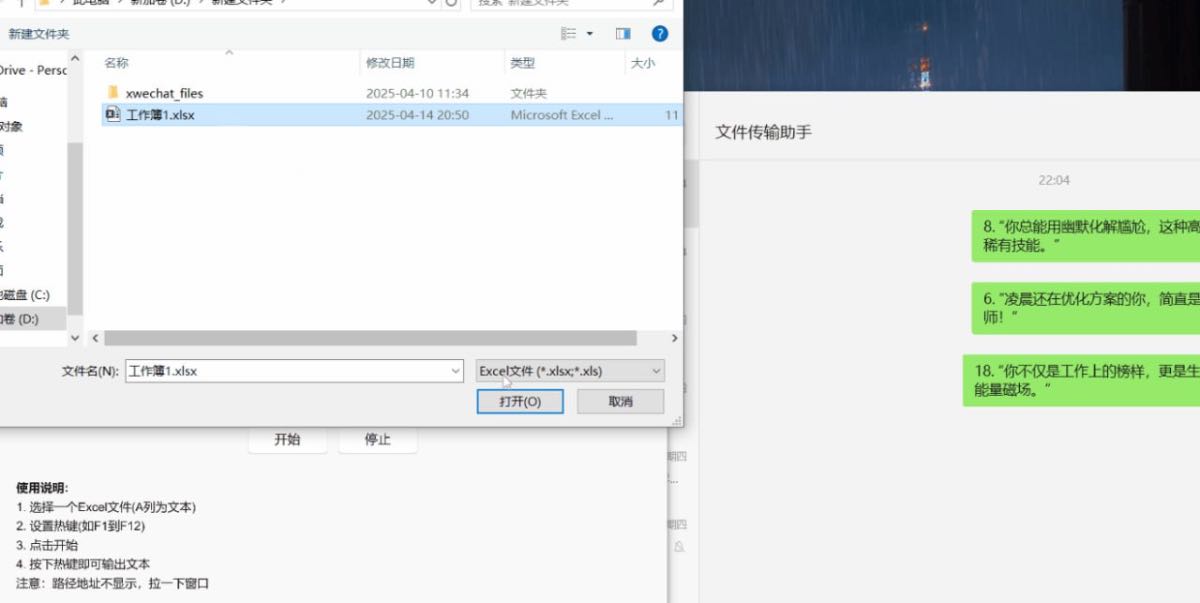
Task: Open the view options dropdown arrow
Action: tap(590, 34)
